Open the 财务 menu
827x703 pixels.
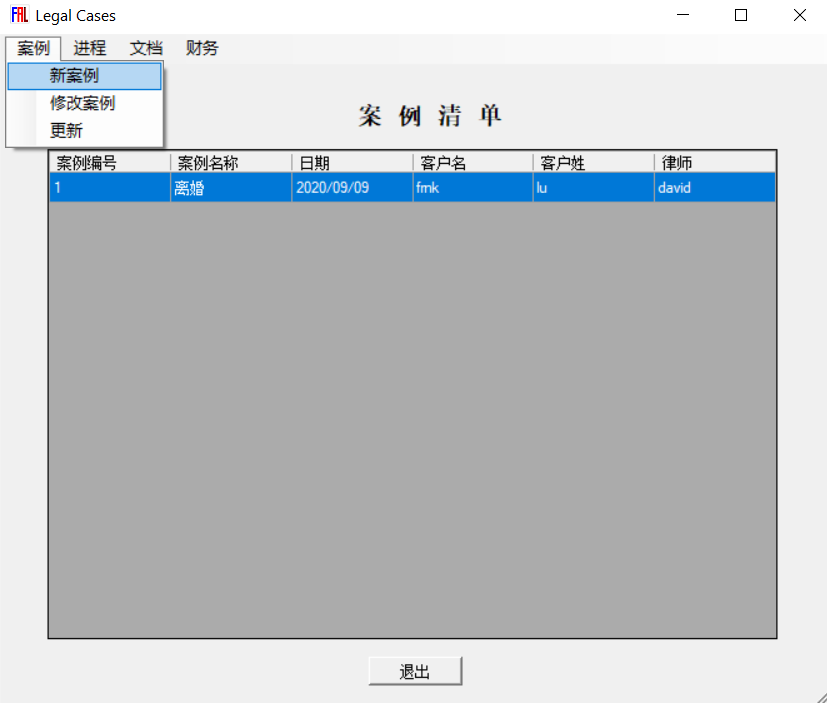202,48
